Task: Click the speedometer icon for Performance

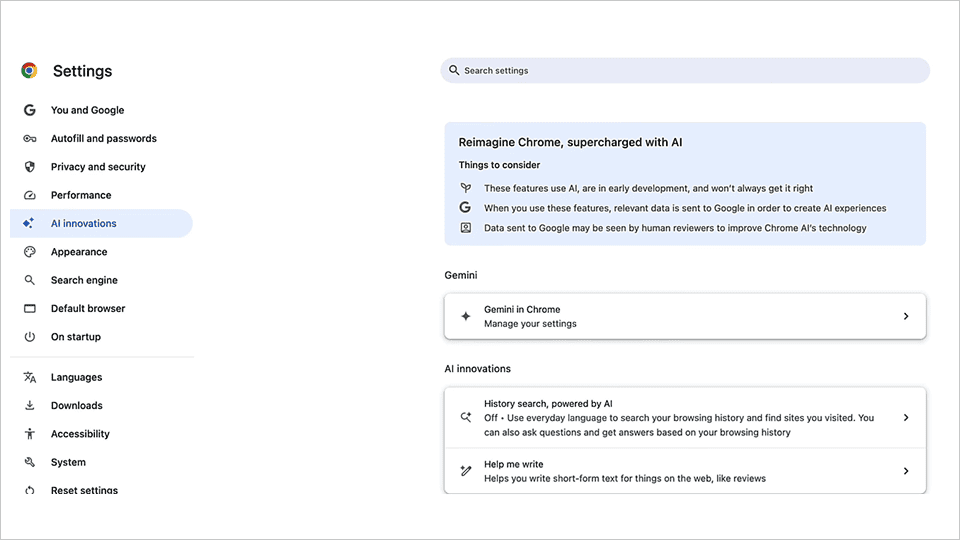Action: tap(29, 195)
